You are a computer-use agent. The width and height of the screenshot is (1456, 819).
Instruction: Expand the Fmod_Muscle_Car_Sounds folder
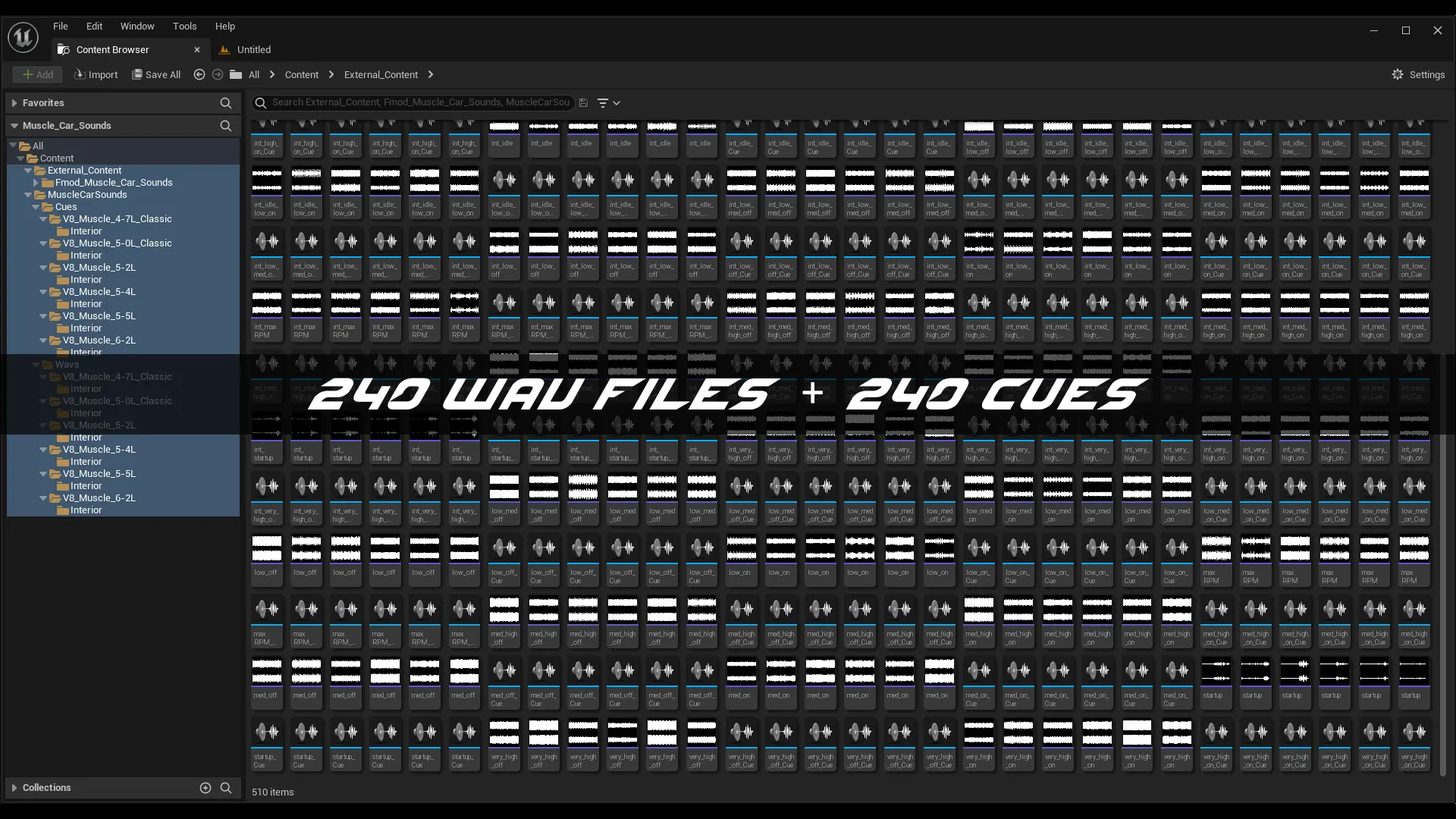pos(36,183)
